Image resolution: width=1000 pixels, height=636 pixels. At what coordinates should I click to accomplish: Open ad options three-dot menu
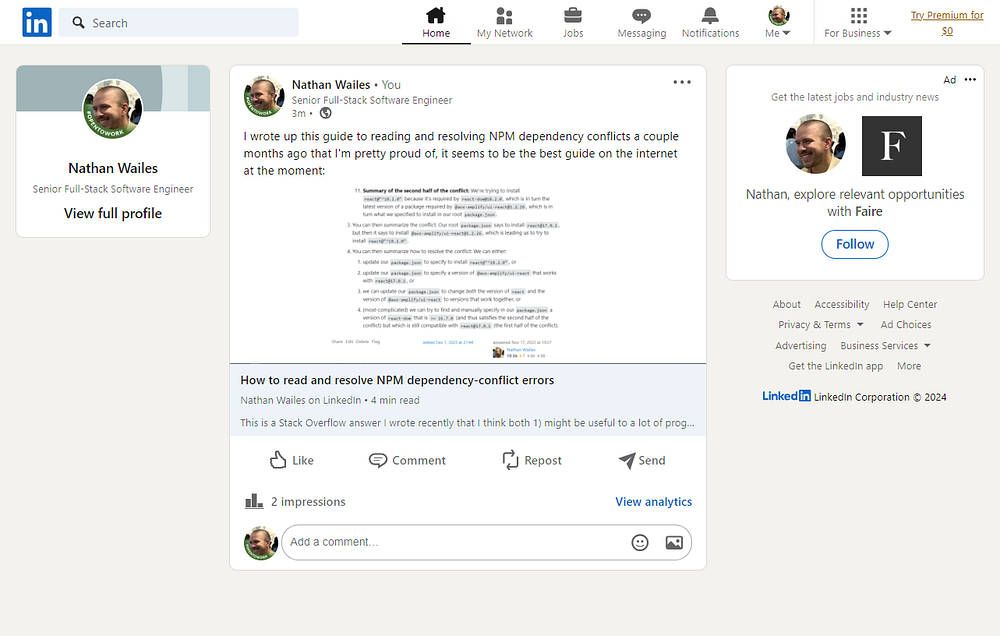[970, 80]
